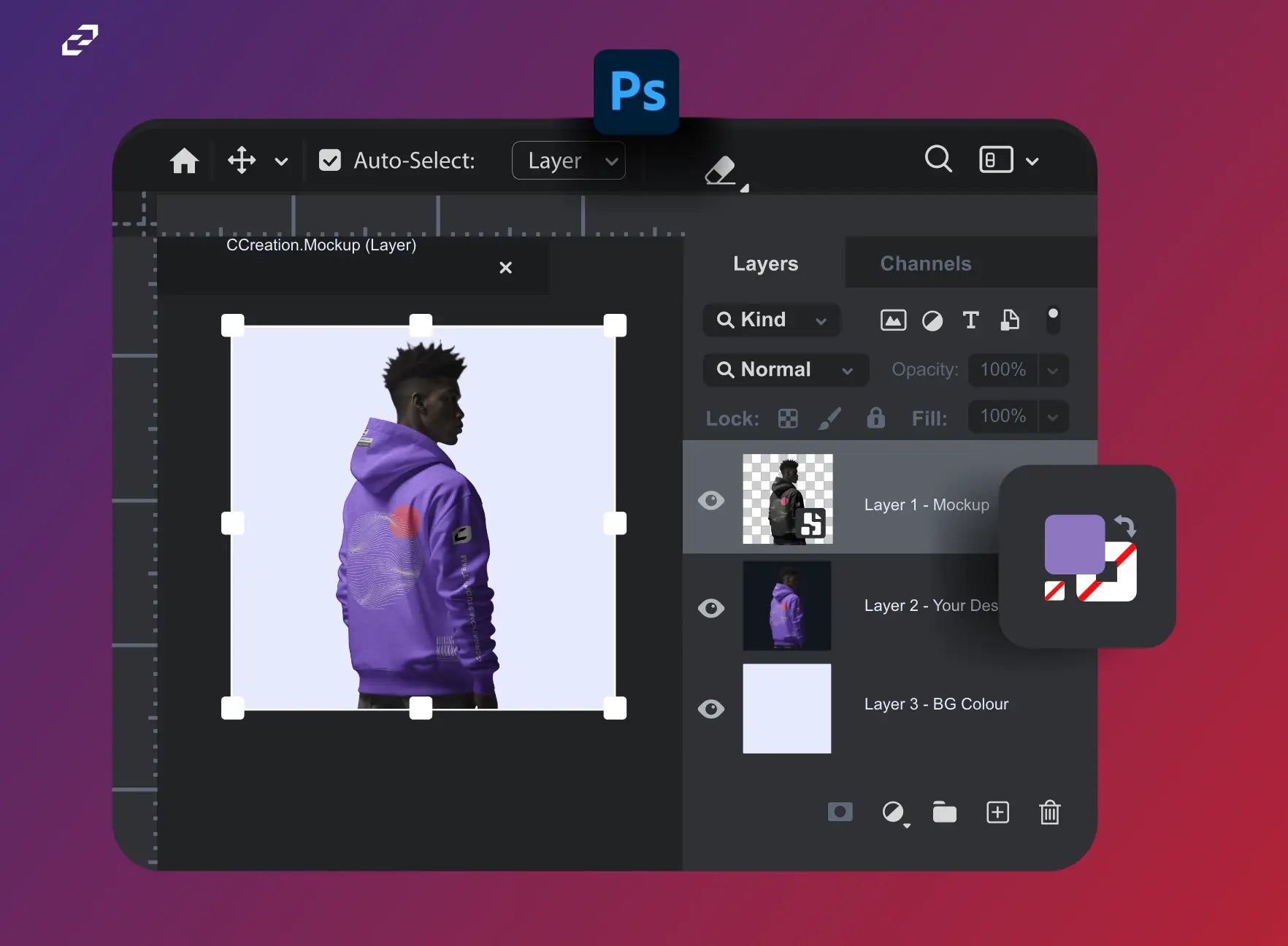Select the Eraser tool
Screen dimensions: 1288x946
[721, 172]
